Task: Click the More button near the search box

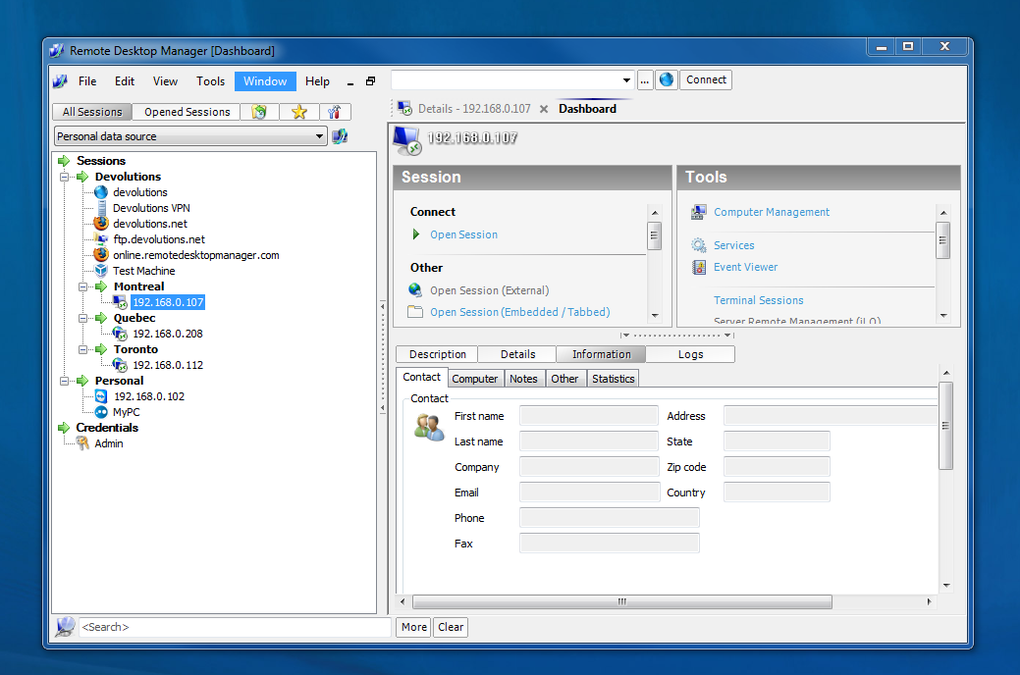Action: pyautogui.click(x=413, y=627)
